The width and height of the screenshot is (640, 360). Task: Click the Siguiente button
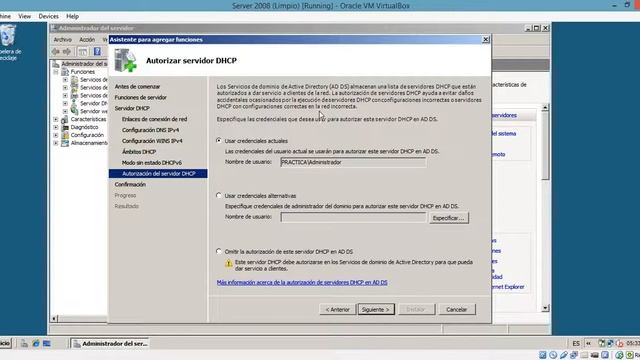pos(376,309)
